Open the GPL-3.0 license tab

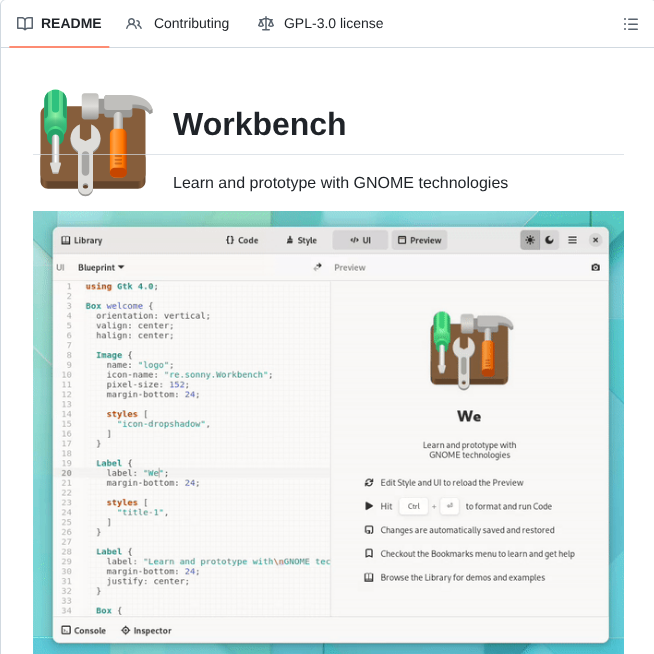320,23
